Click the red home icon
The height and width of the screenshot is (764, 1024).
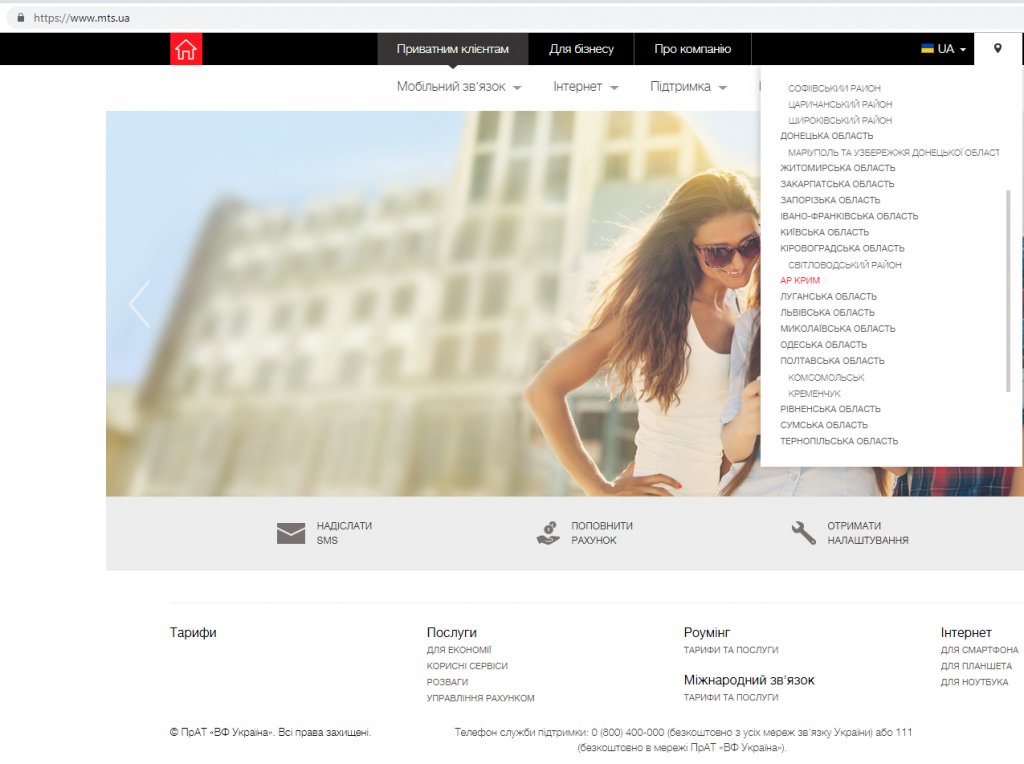click(x=186, y=49)
